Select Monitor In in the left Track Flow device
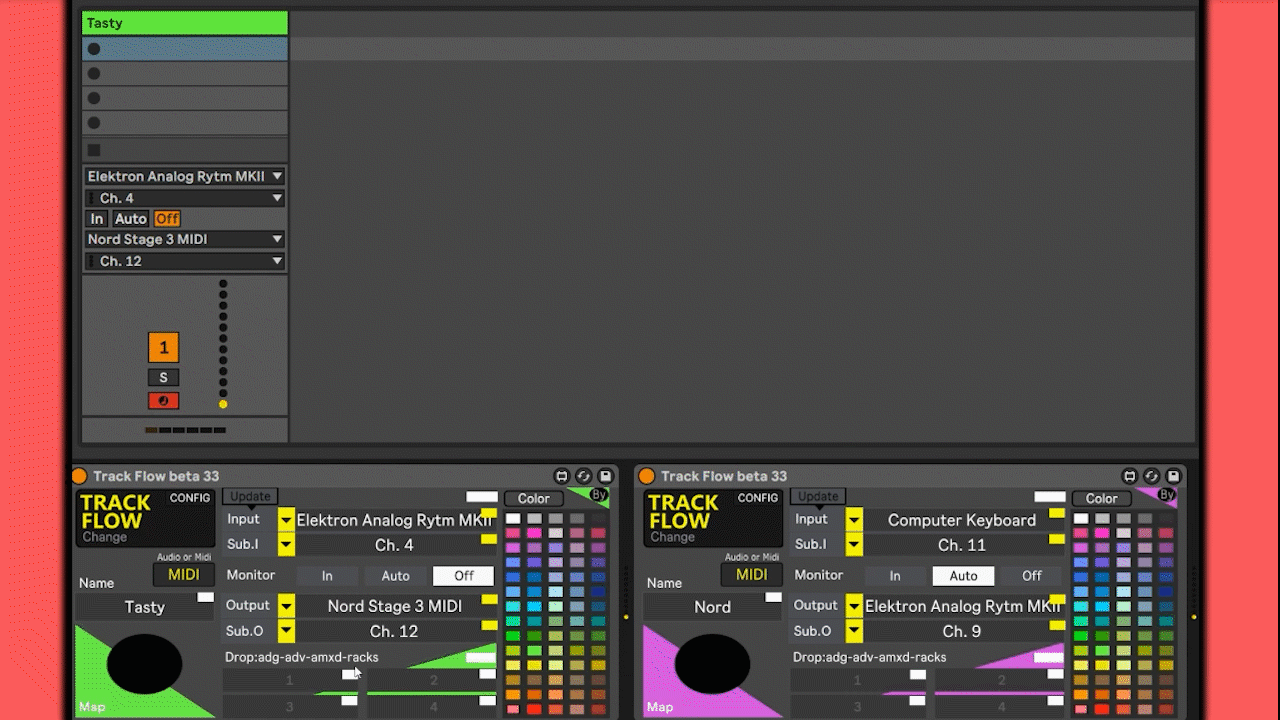 [327, 576]
